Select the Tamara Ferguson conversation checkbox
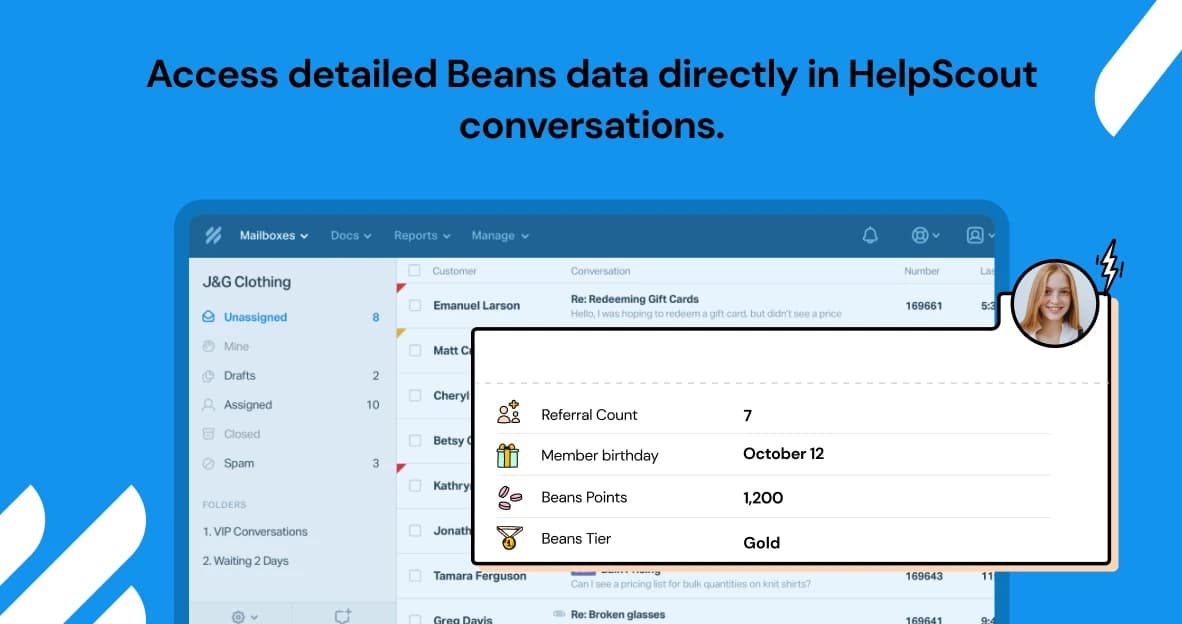 click(x=415, y=575)
